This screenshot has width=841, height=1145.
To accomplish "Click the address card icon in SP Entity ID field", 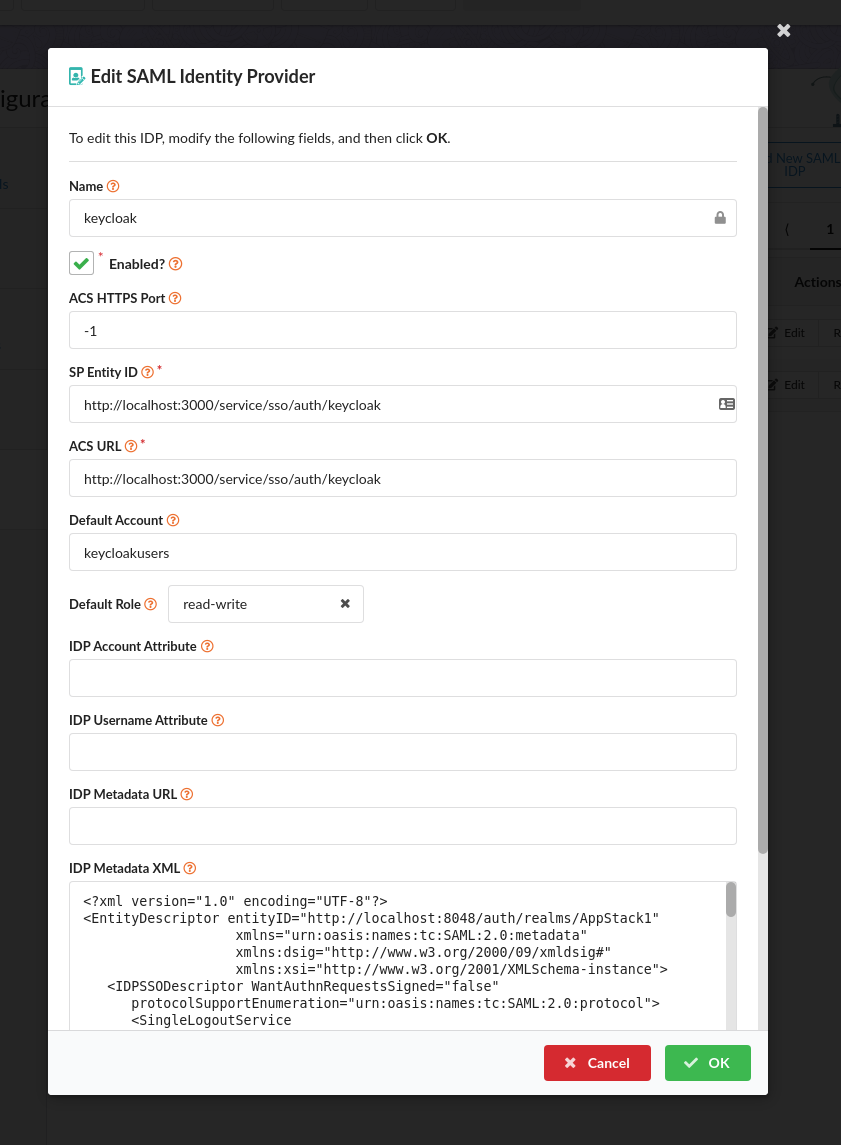I will pos(726,404).
